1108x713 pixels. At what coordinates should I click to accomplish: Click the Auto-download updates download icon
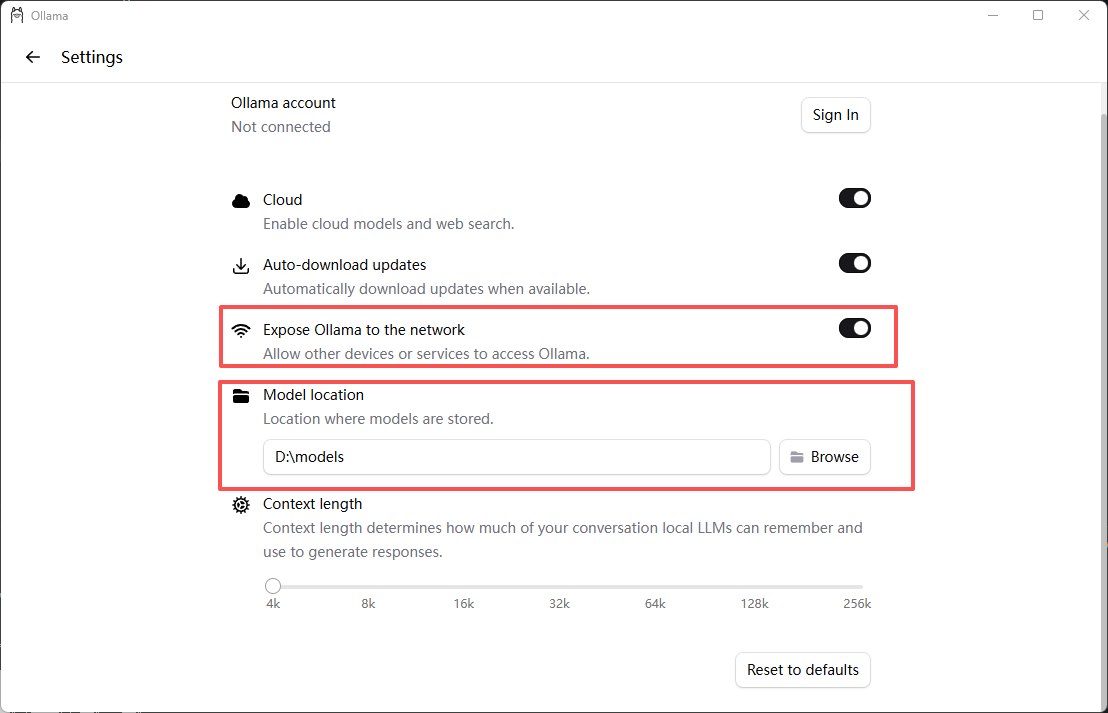point(241,266)
